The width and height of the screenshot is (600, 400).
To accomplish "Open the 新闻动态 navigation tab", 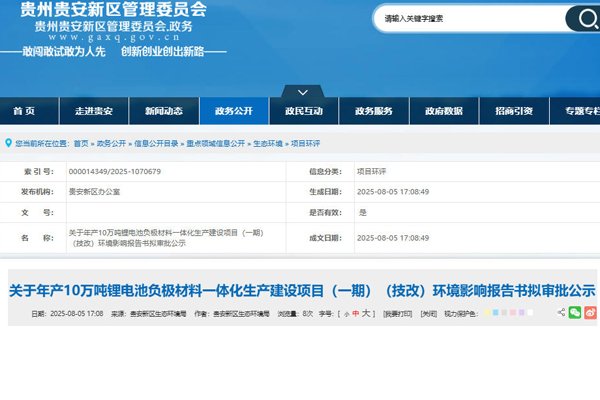I will pyautogui.click(x=164, y=111).
